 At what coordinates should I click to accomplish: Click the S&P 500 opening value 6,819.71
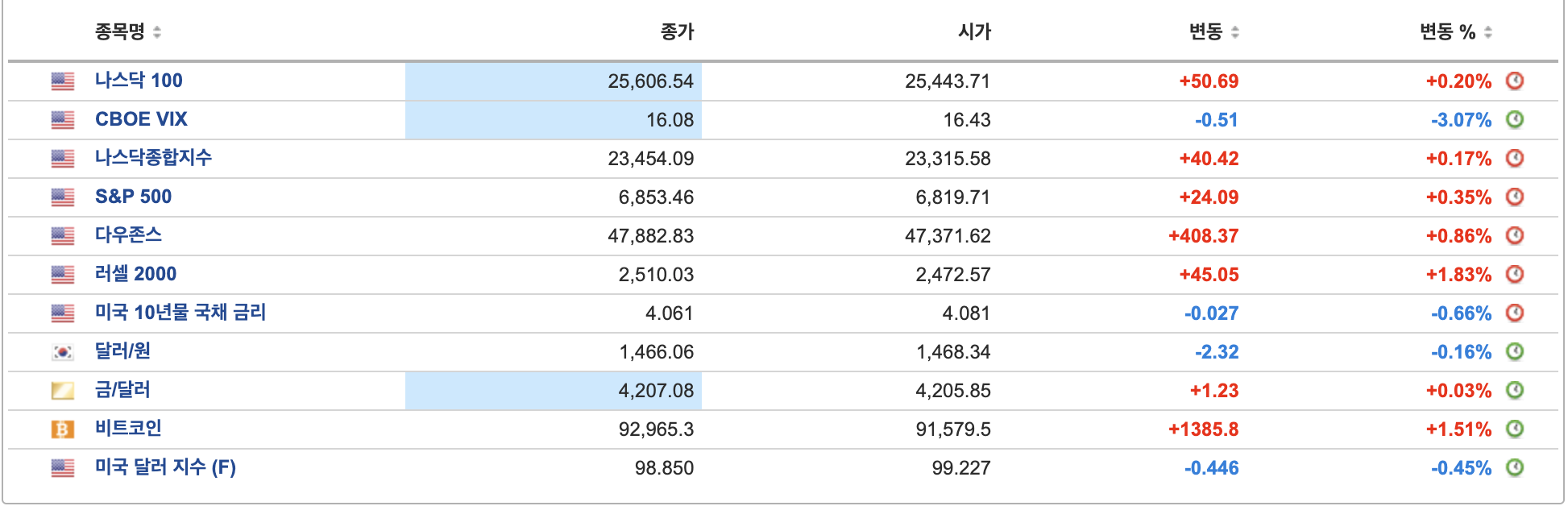click(x=953, y=197)
